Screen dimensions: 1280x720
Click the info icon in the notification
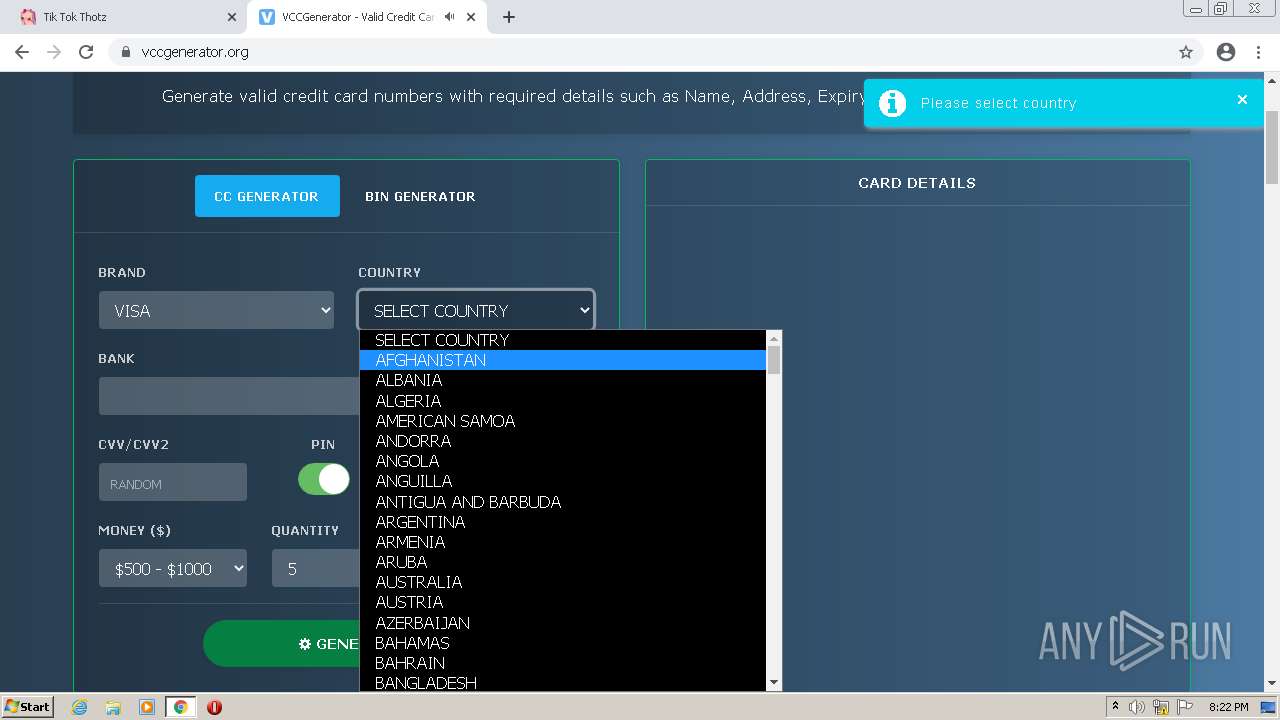coord(892,103)
